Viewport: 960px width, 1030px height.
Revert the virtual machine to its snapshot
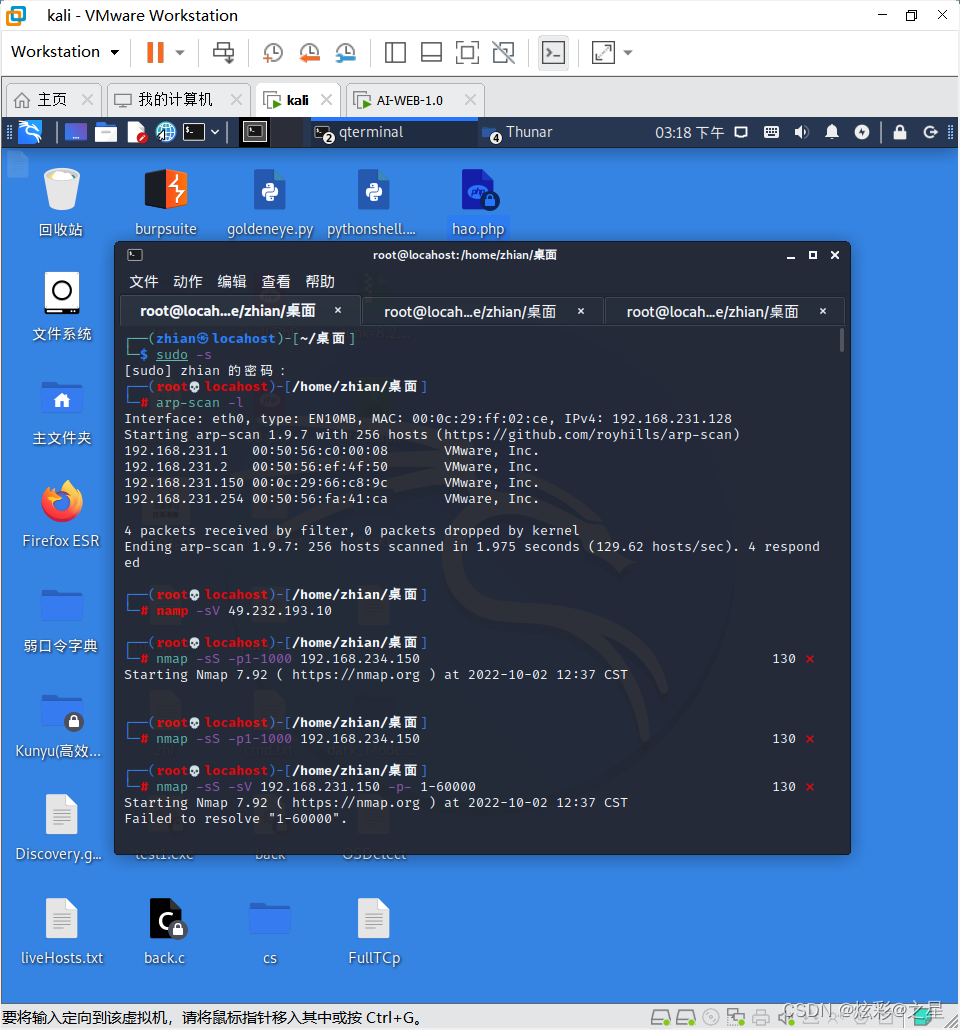(x=308, y=52)
